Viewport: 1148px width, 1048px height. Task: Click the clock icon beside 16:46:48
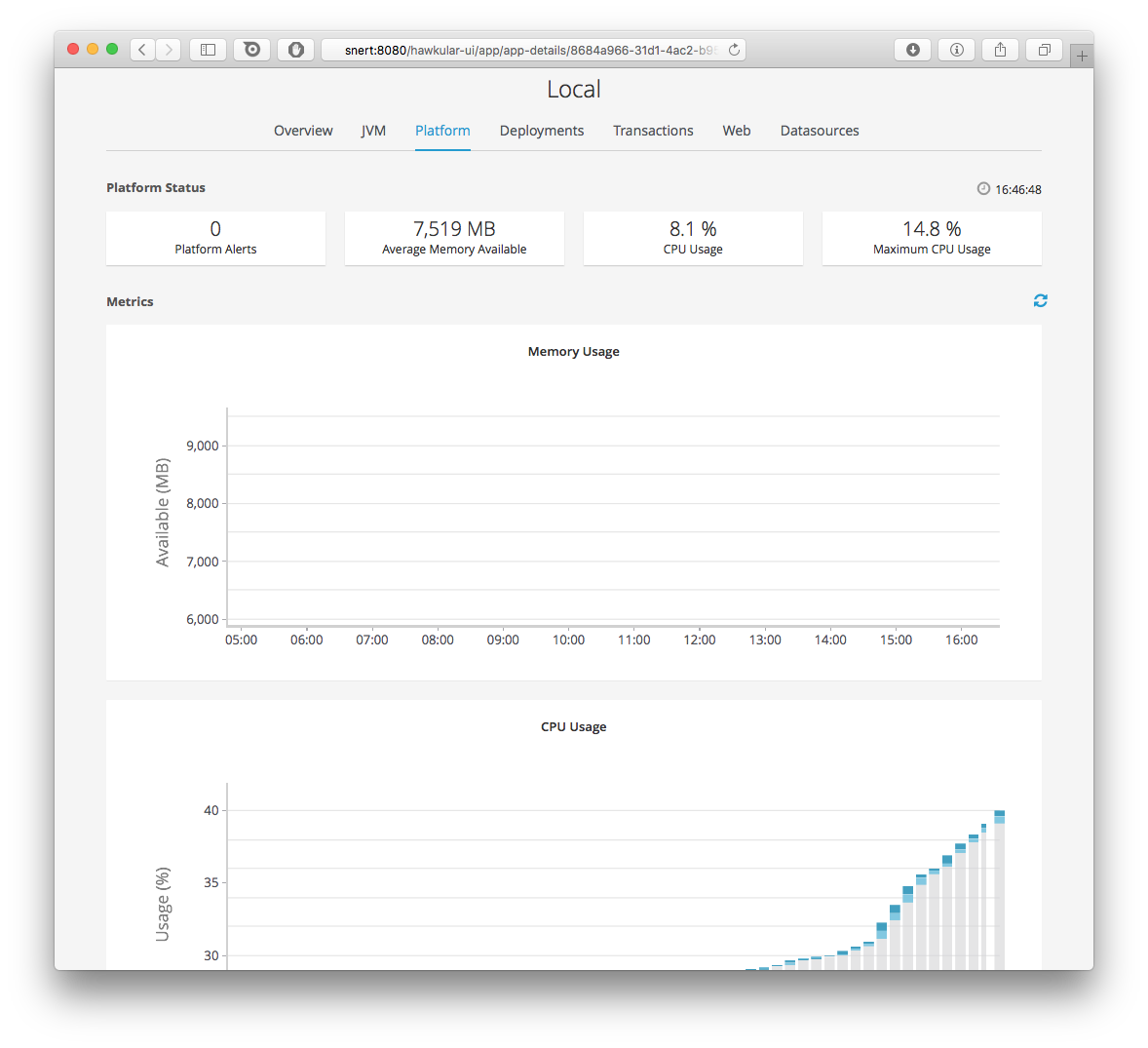[983, 189]
